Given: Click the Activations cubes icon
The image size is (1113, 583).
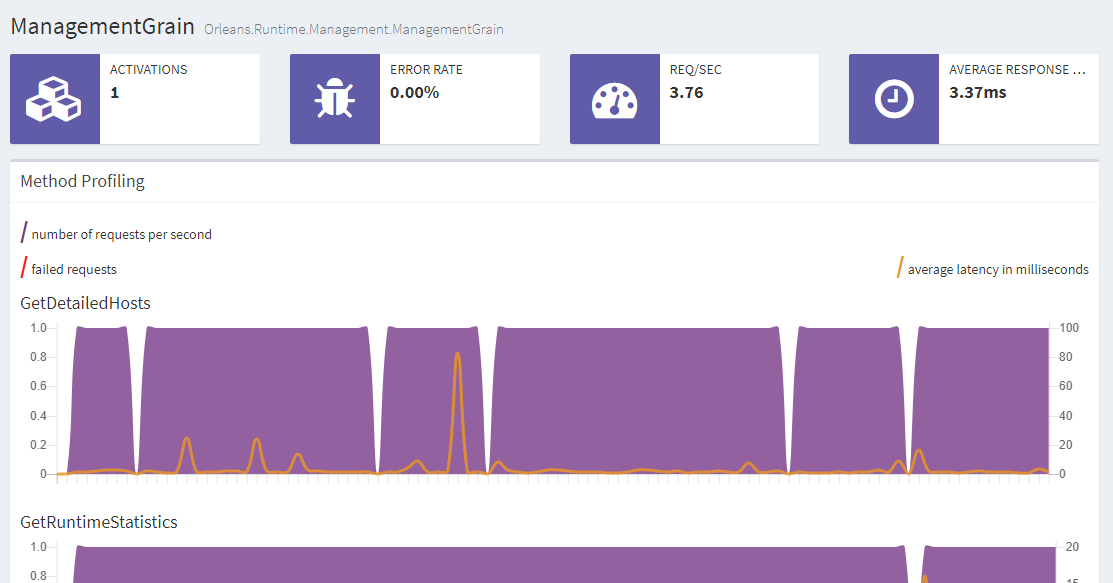Looking at the screenshot, I should tap(54, 99).
